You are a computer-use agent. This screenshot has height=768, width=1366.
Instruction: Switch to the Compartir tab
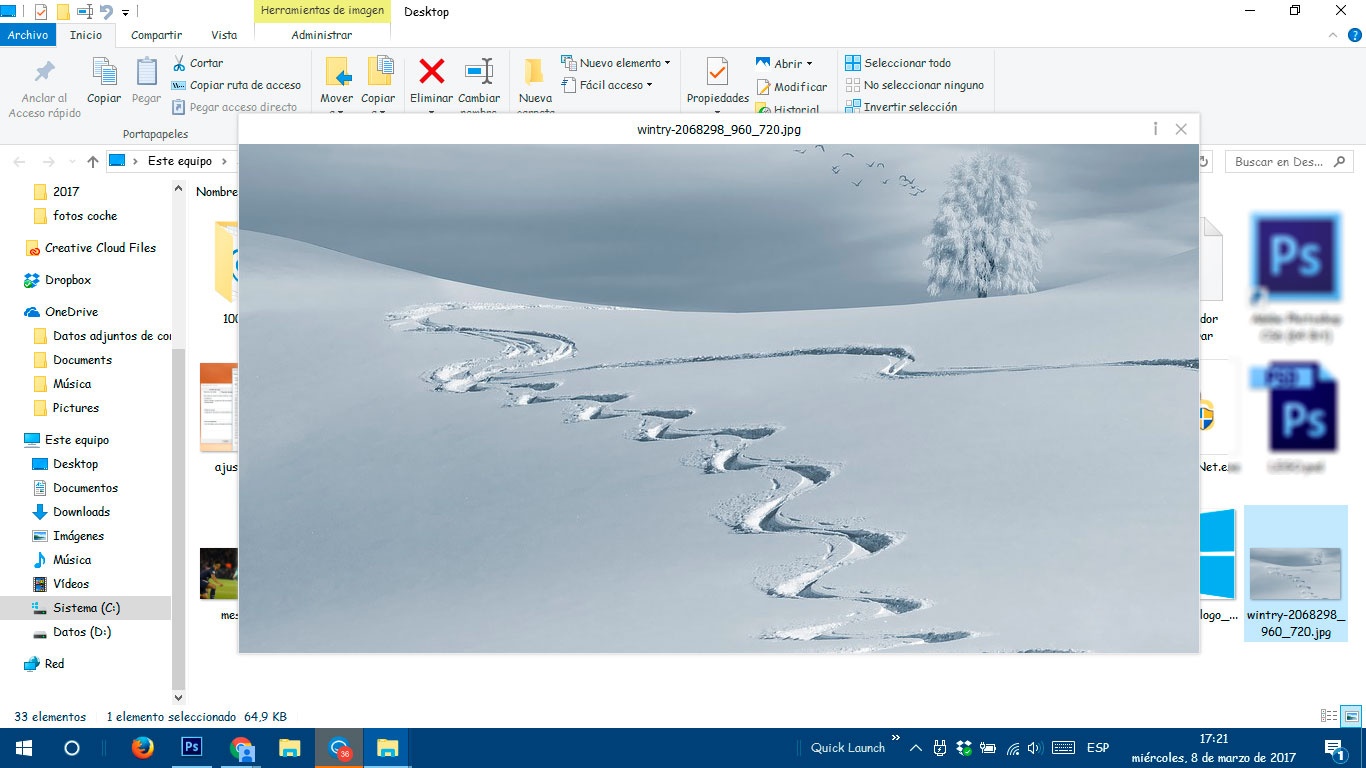pyautogui.click(x=156, y=35)
